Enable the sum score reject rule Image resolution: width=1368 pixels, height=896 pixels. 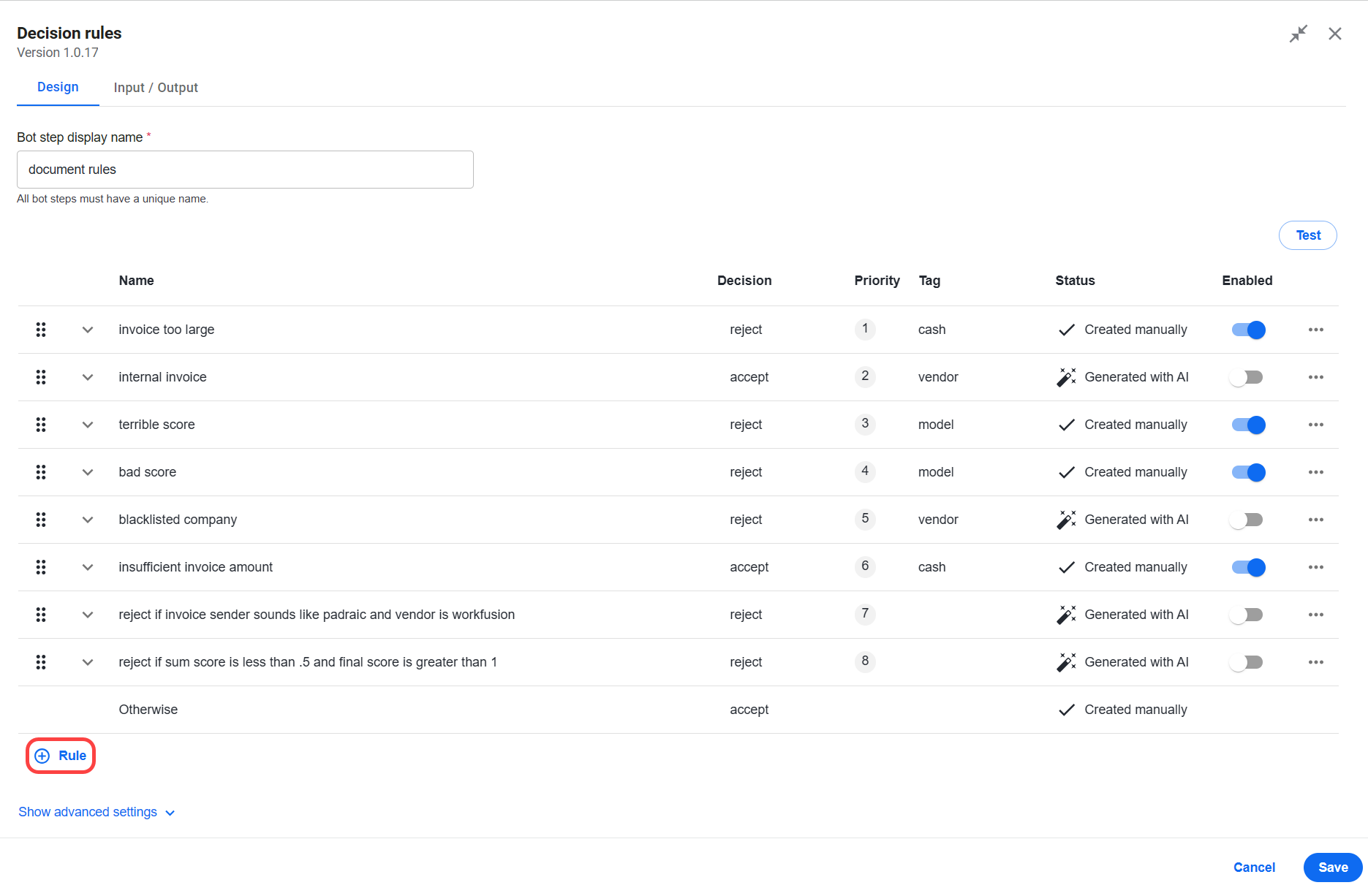(1247, 662)
